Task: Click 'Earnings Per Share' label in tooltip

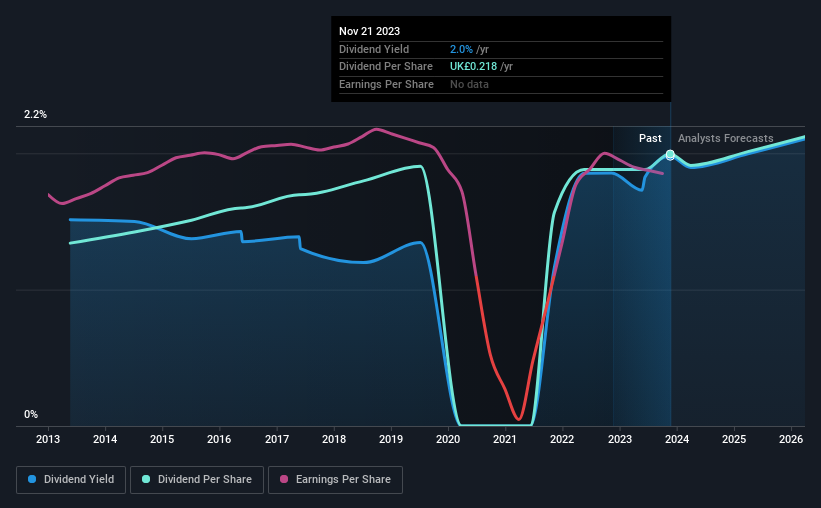Action: (x=386, y=84)
